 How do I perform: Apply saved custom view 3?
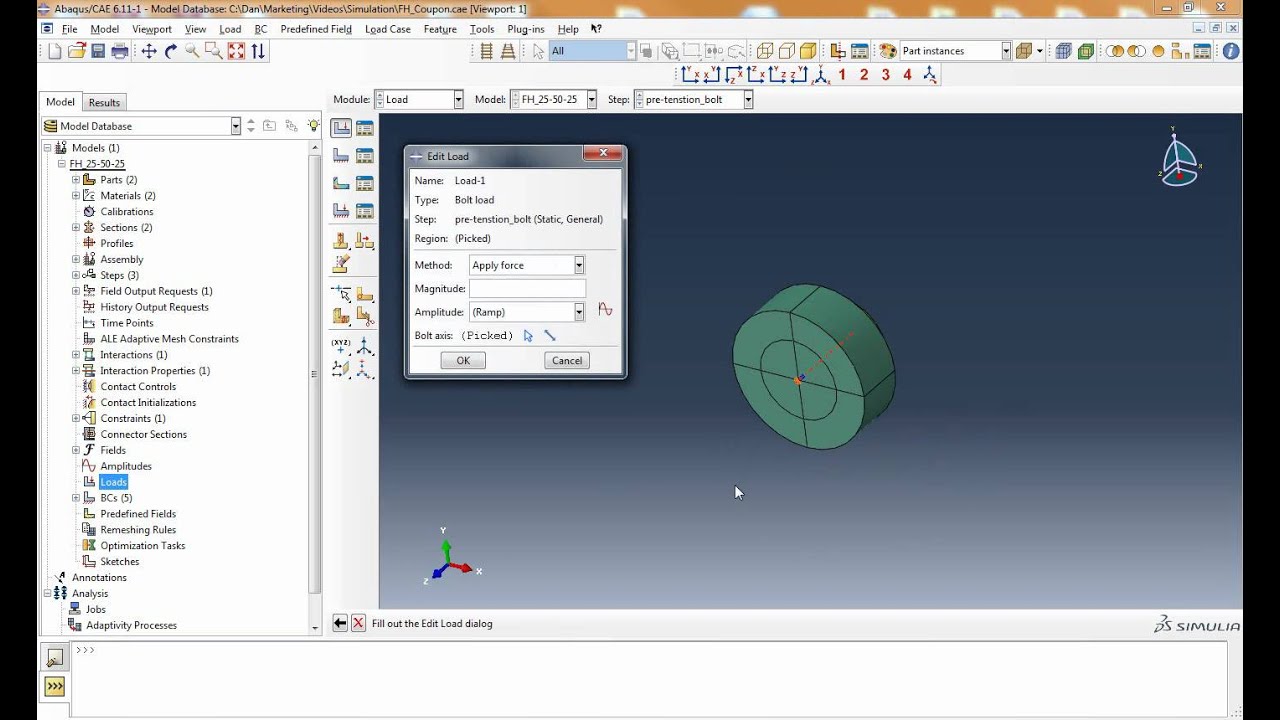click(x=886, y=74)
